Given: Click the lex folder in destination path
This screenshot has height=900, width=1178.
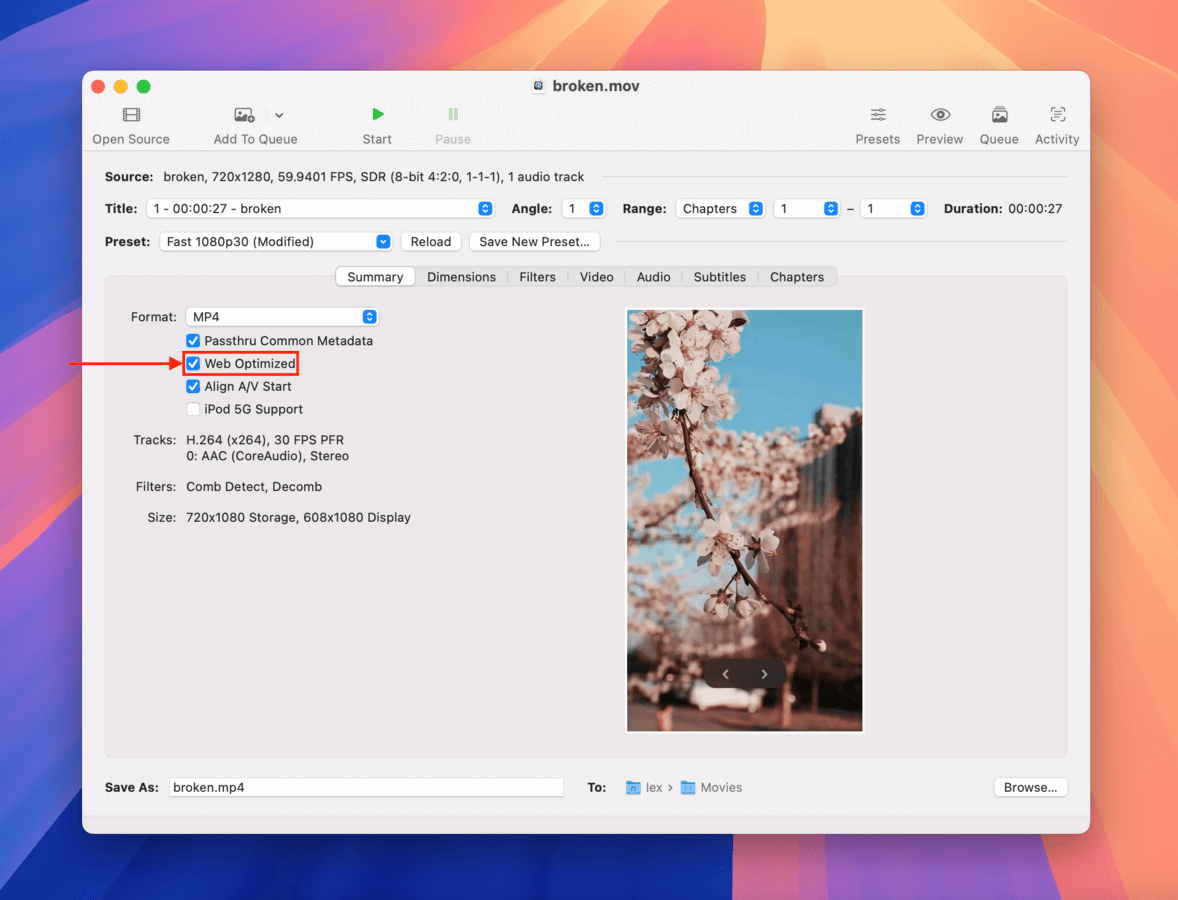Looking at the screenshot, I should 645,787.
